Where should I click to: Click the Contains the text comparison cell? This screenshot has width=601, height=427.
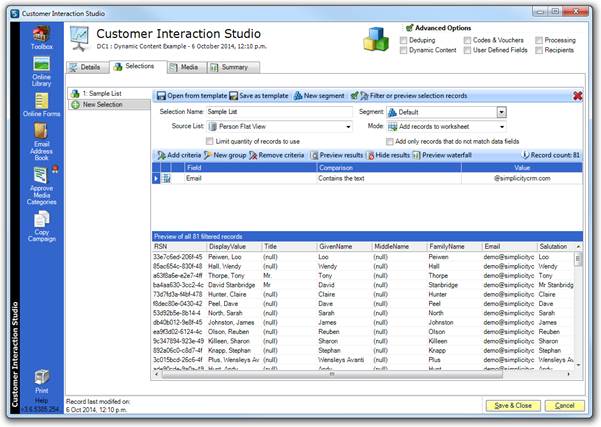click(x=389, y=178)
